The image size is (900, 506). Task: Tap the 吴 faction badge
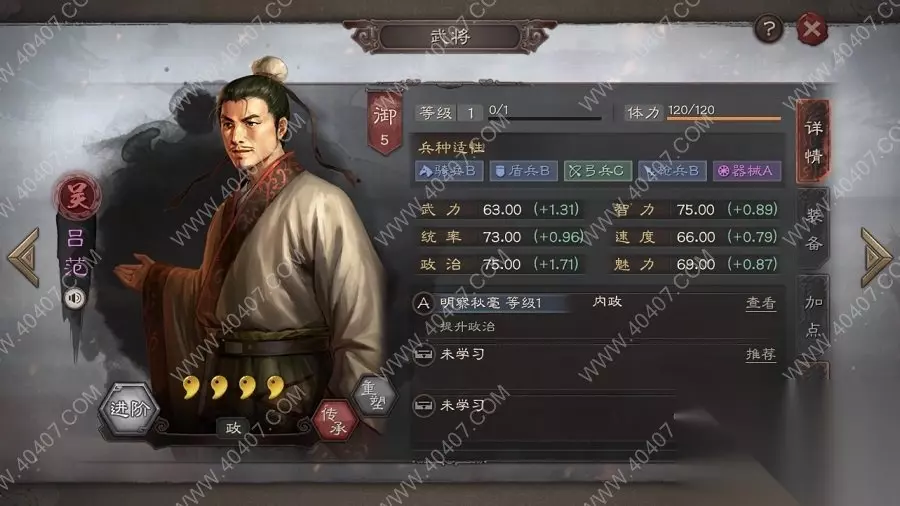tap(78, 197)
